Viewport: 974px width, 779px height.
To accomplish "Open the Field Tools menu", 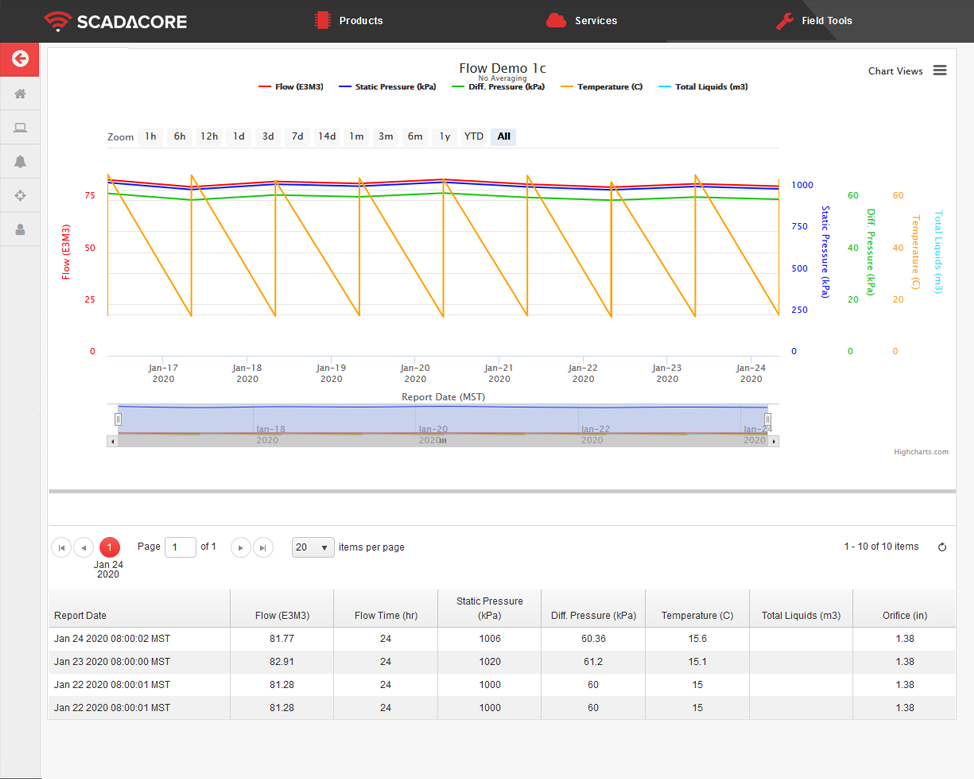I will point(814,20).
